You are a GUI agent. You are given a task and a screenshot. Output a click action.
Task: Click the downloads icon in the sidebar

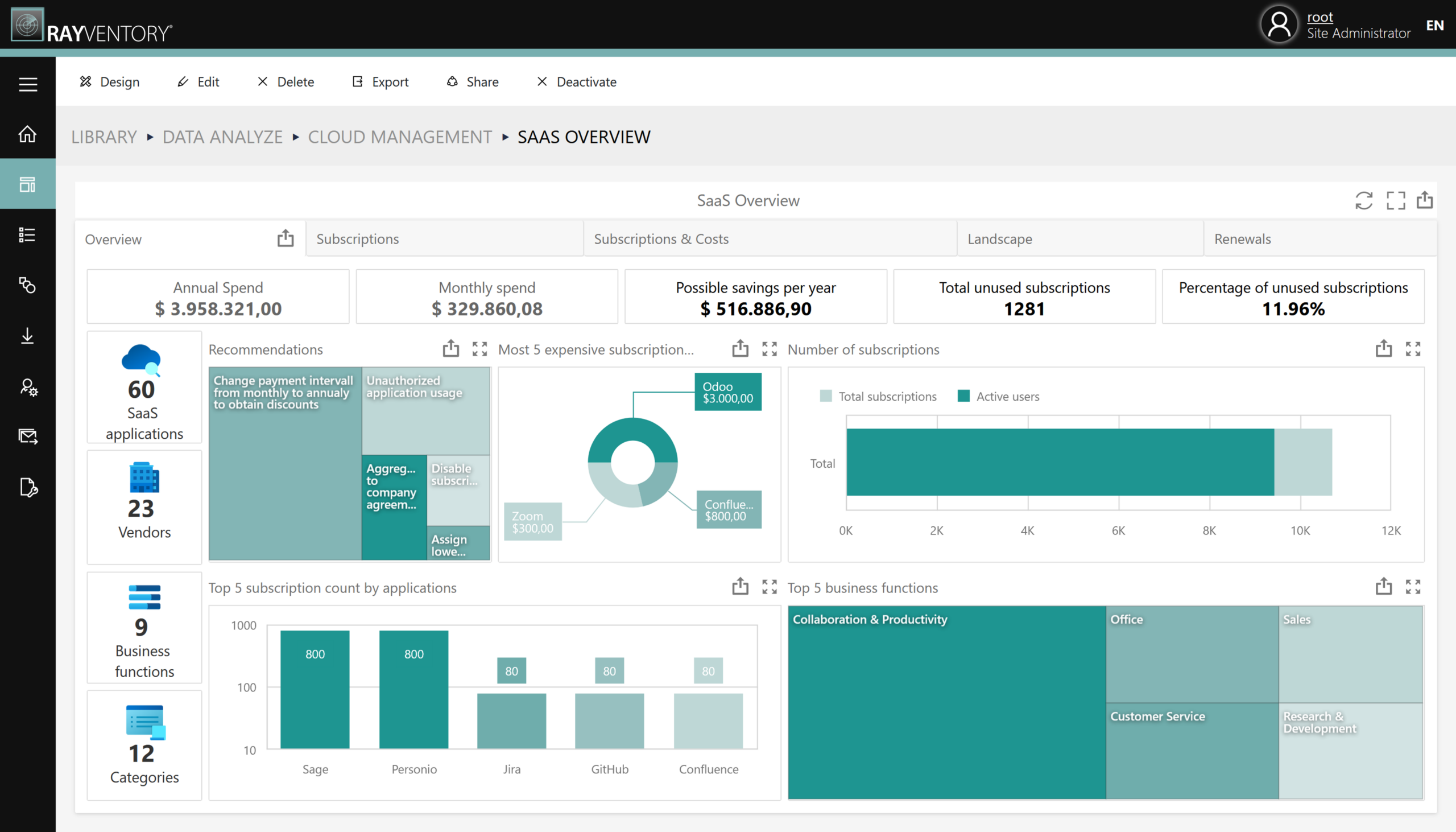27,336
